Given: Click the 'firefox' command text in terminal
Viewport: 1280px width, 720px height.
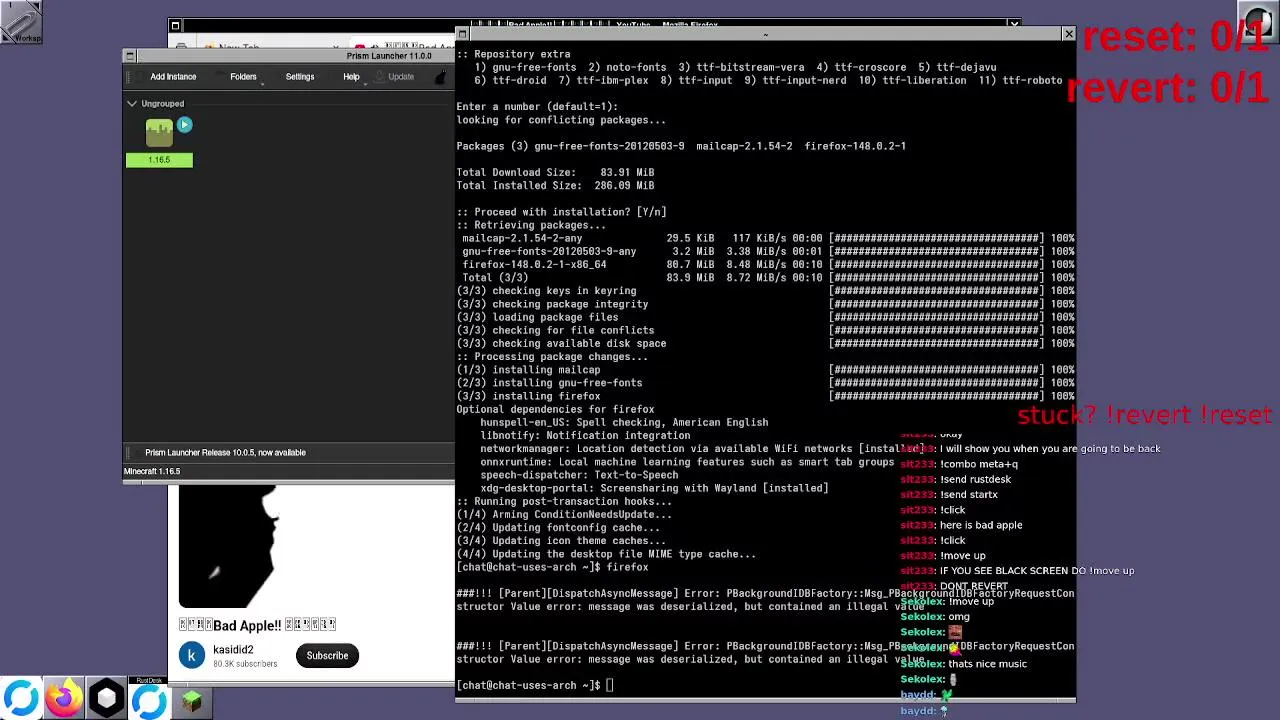Looking at the screenshot, I should (627, 568).
